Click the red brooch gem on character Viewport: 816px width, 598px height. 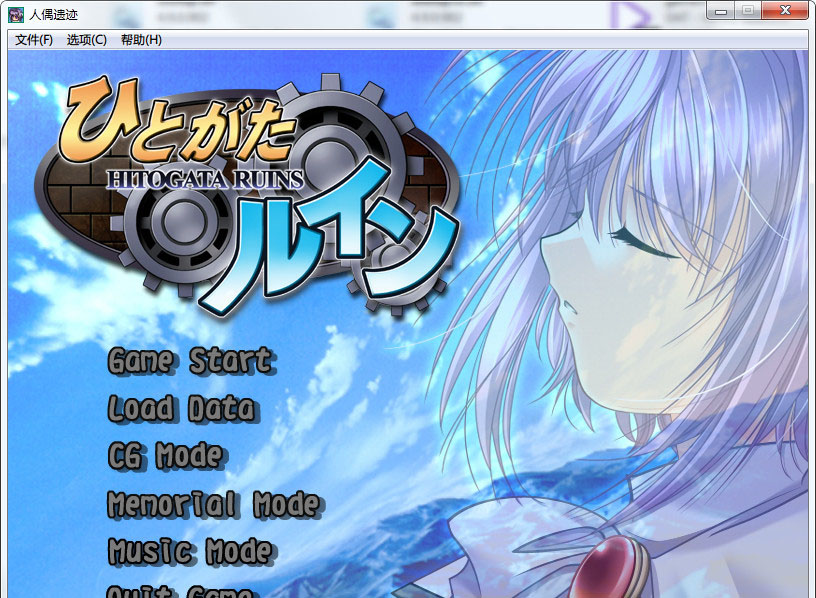(x=614, y=568)
